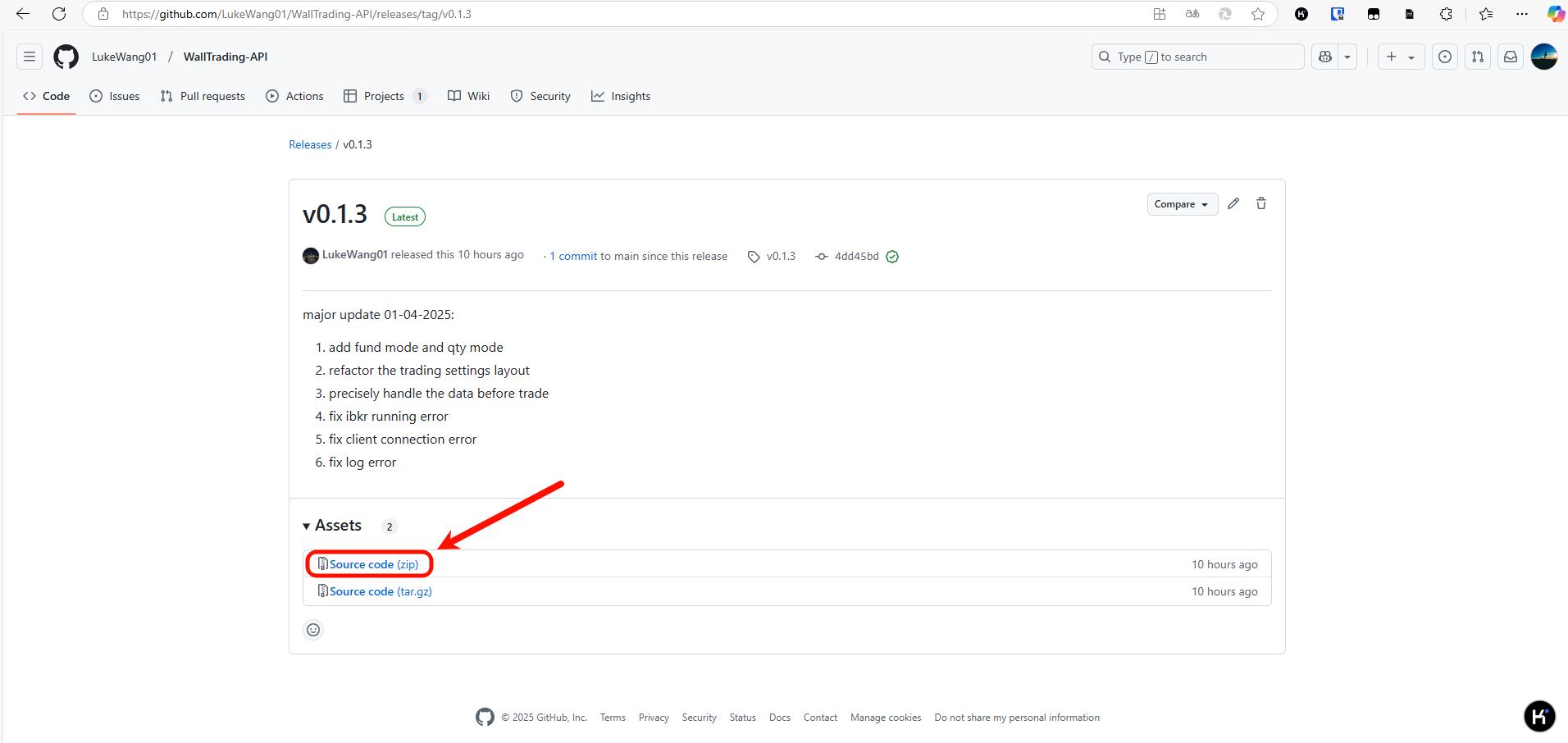The image size is (1568, 743).
Task: Open issues icon in header
Action: (x=1445, y=57)
